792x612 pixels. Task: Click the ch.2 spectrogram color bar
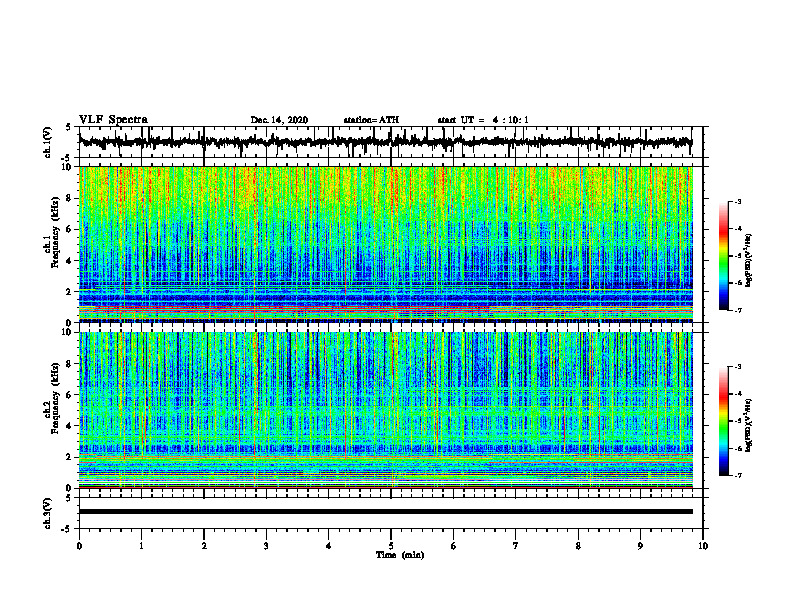[723, 421]
